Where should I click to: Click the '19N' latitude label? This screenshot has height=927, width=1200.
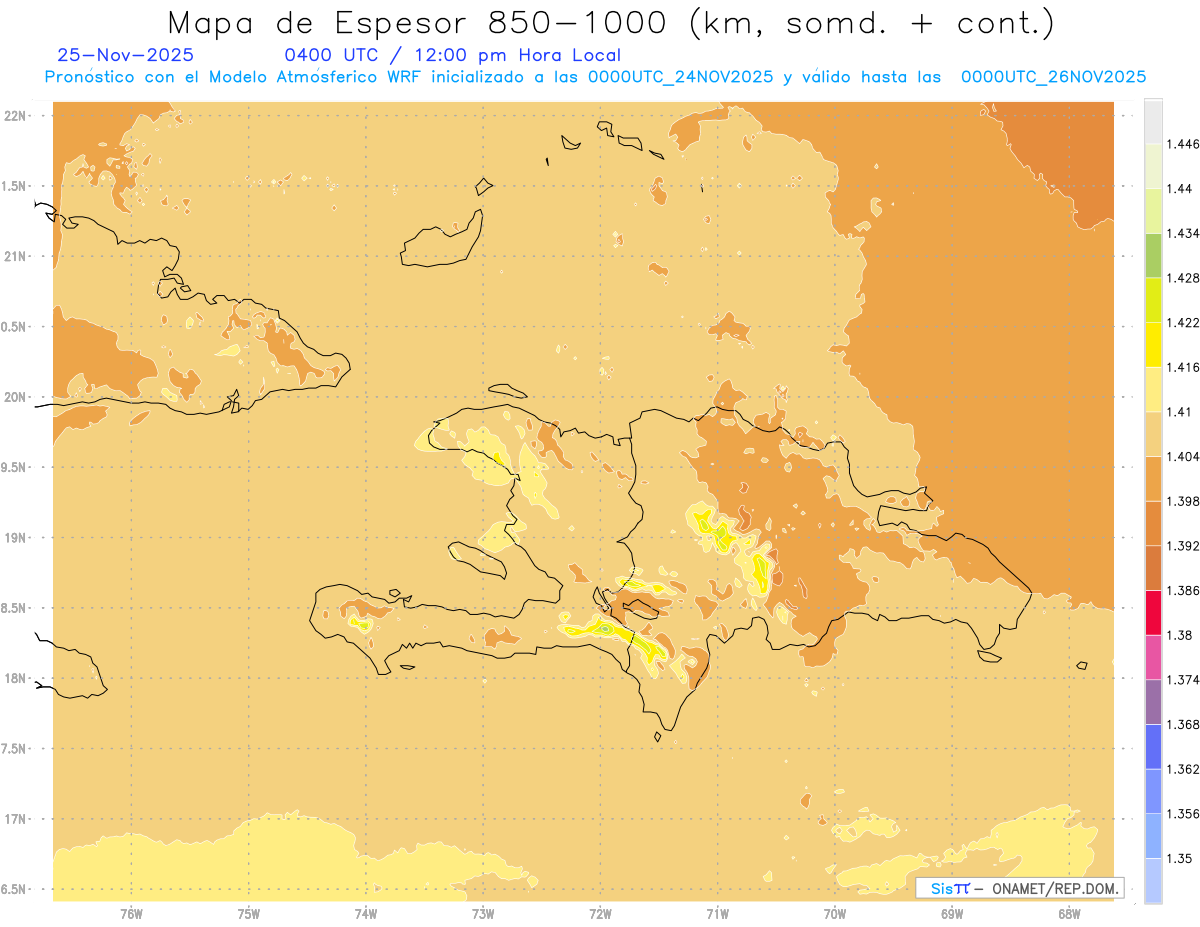pyautogui.click(x=17, y=538)
